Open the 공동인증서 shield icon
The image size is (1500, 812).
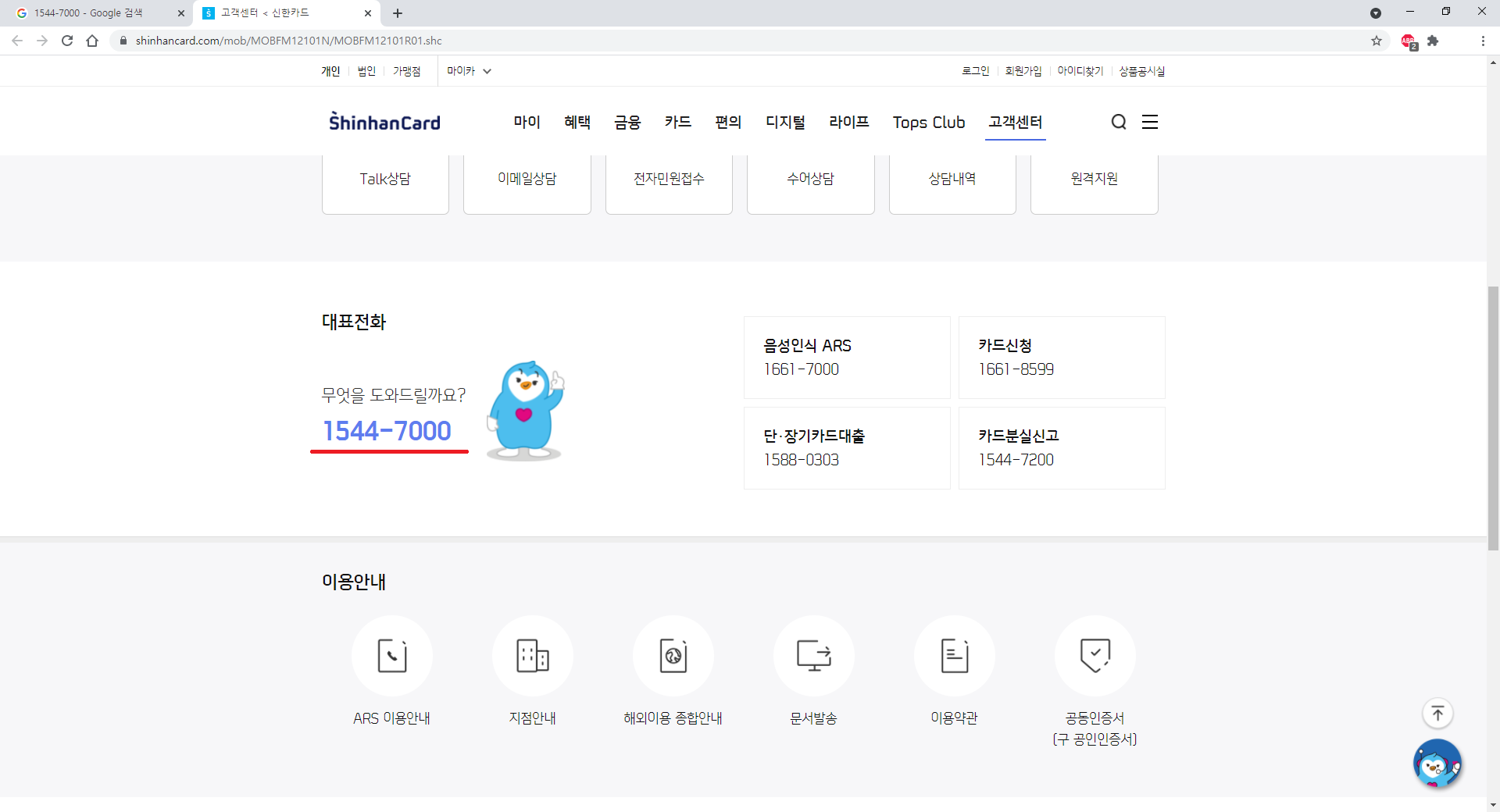click(1095, 656)
